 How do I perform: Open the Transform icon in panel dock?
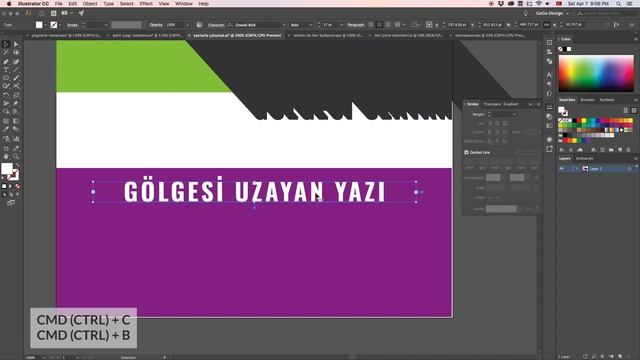pos(549,42)
